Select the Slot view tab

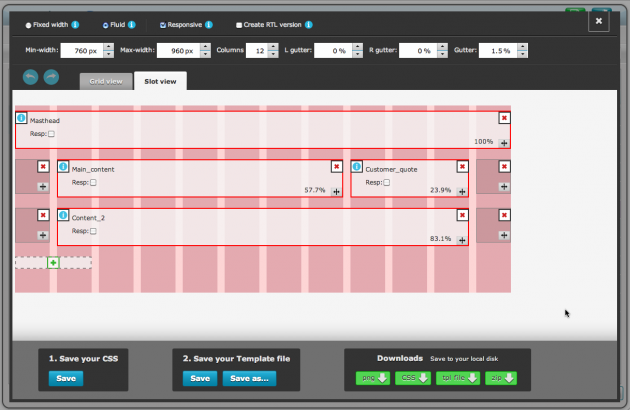pos(159,81)
